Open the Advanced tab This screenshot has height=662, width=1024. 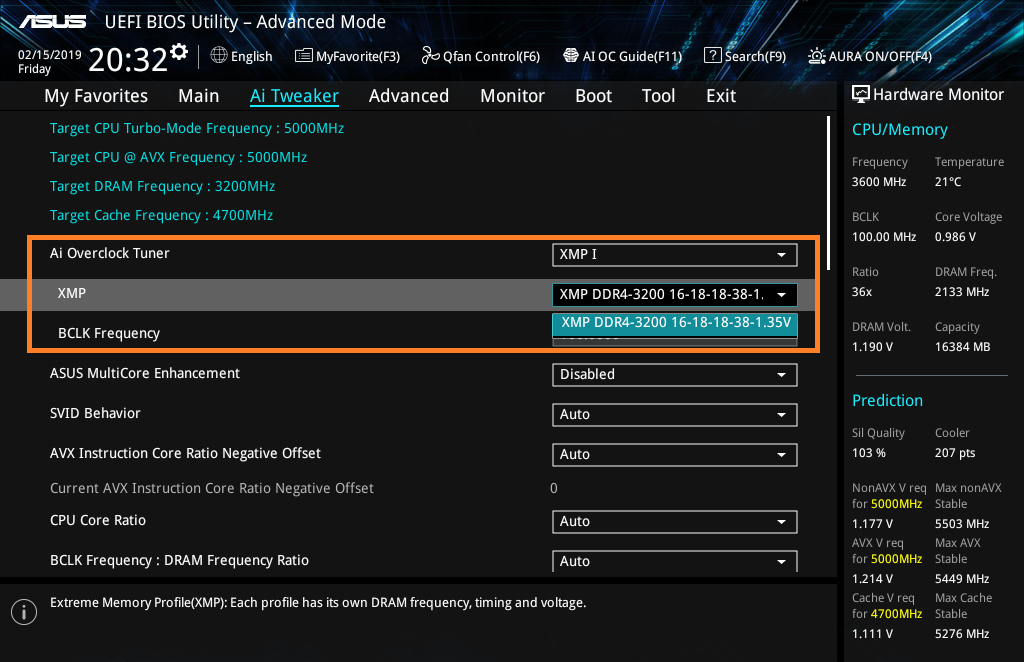(409, 96)
